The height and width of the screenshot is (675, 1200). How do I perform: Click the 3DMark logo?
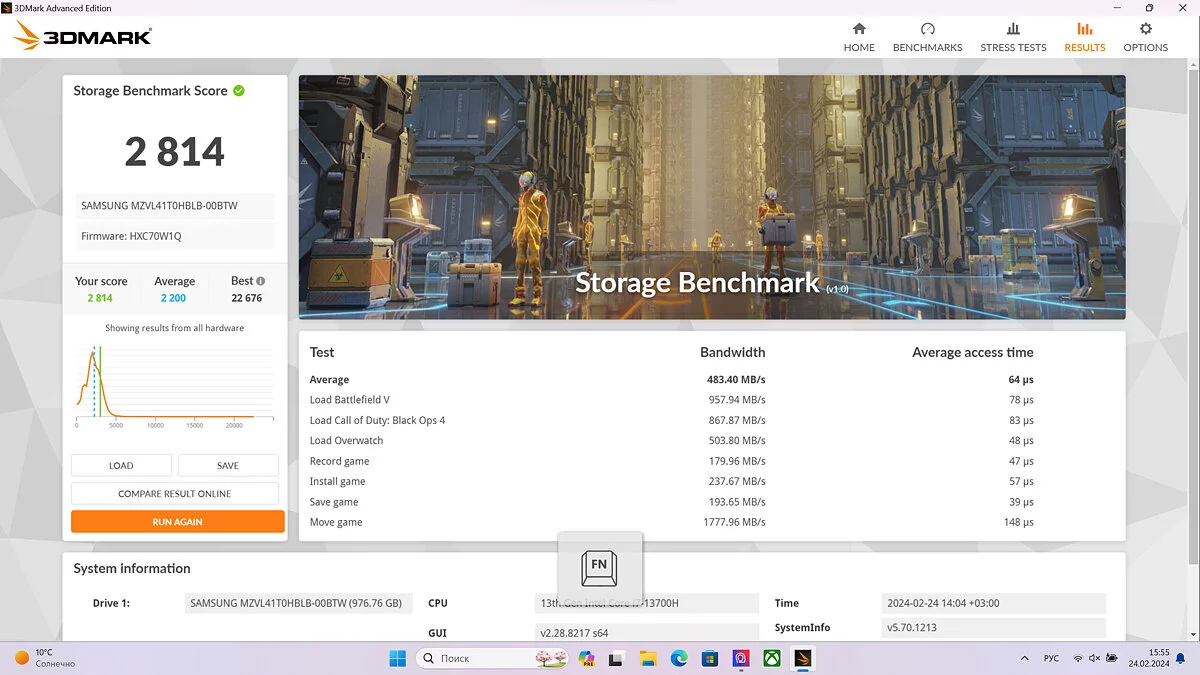pyautogui.click(x=83, y=37)
